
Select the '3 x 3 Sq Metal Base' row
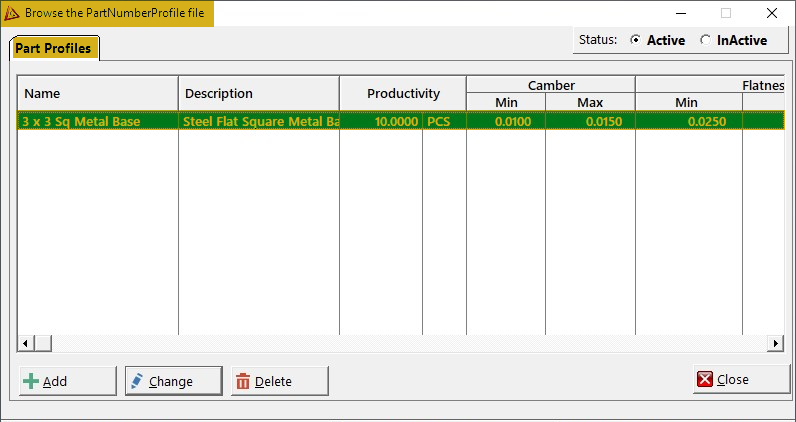(401, 121)
